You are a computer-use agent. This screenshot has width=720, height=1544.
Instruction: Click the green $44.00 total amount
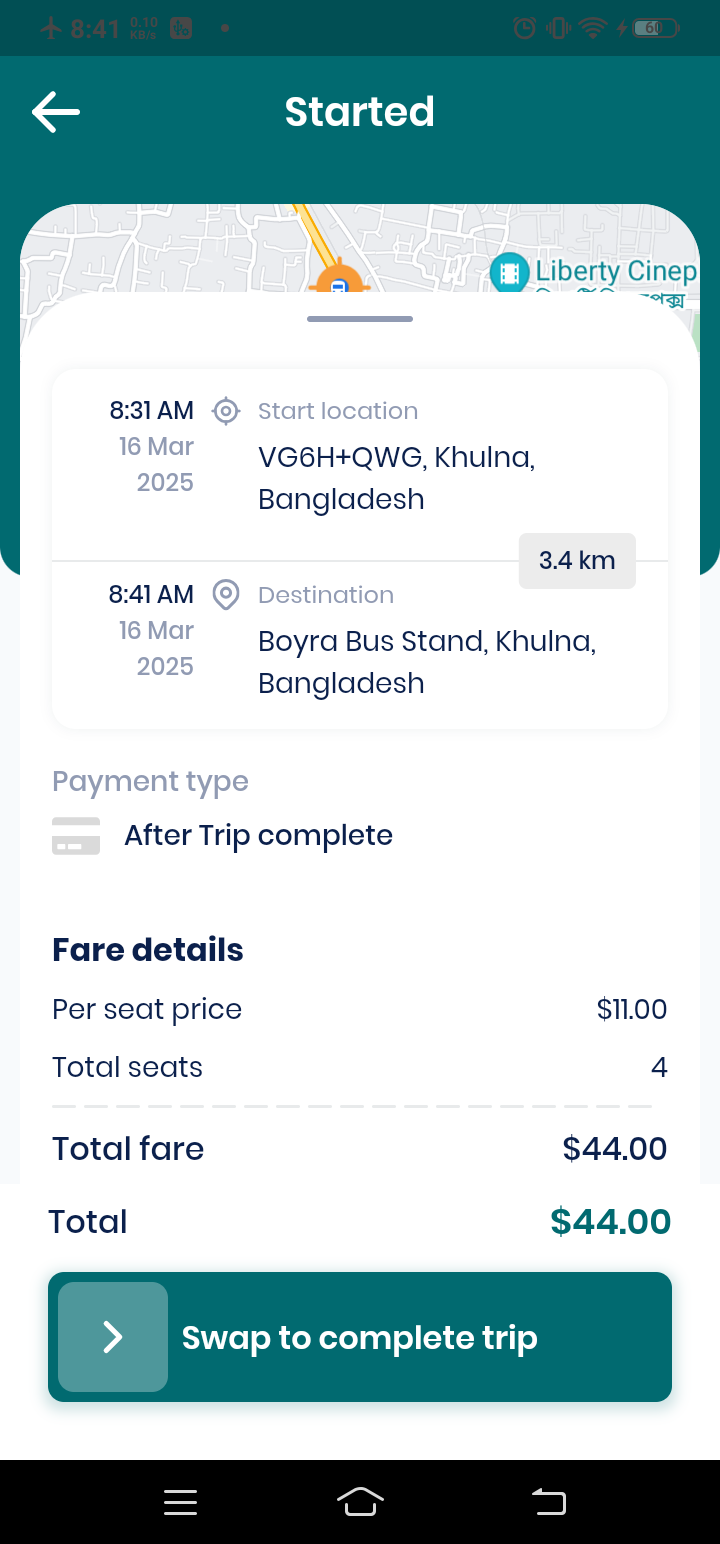pos(610,1222)
